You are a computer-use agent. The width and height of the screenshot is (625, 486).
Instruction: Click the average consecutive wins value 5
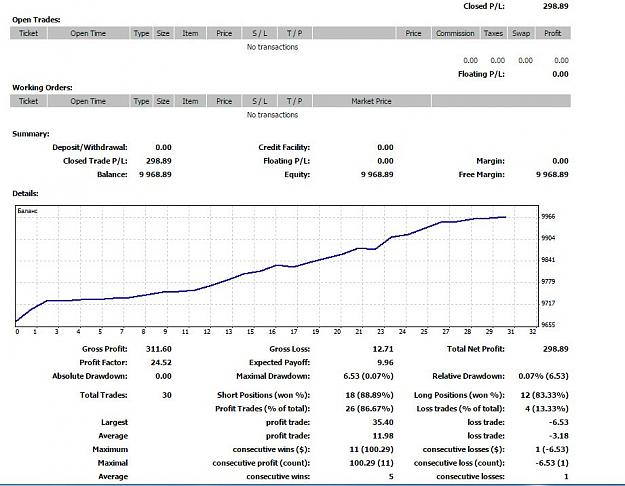[x=391, y=477]
